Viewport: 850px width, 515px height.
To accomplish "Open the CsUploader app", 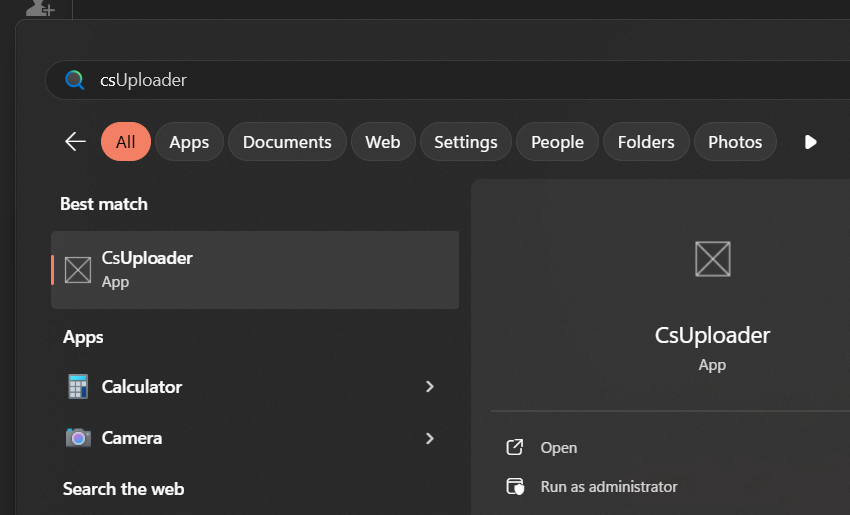I will 558,448.
